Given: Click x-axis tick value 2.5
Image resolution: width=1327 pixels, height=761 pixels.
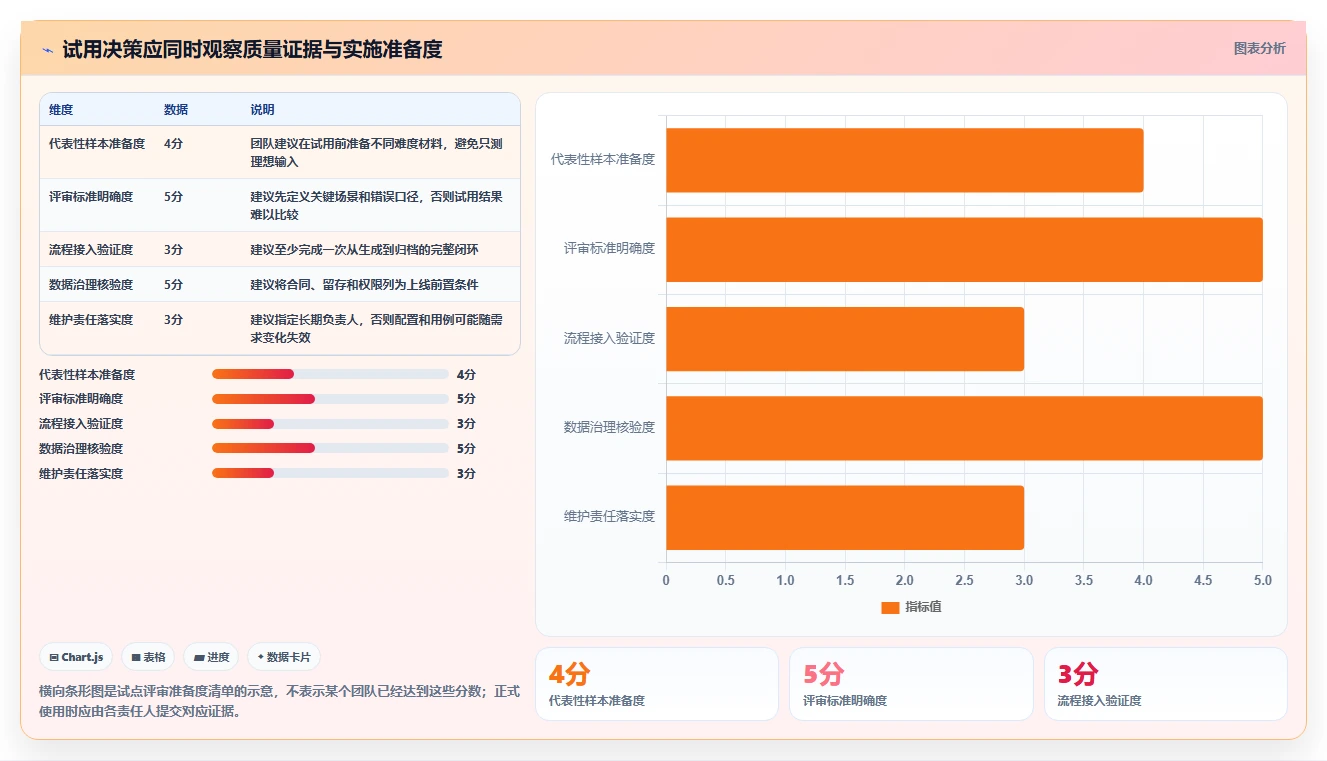Looking at the screenshot, I should (x=964, y=580).
